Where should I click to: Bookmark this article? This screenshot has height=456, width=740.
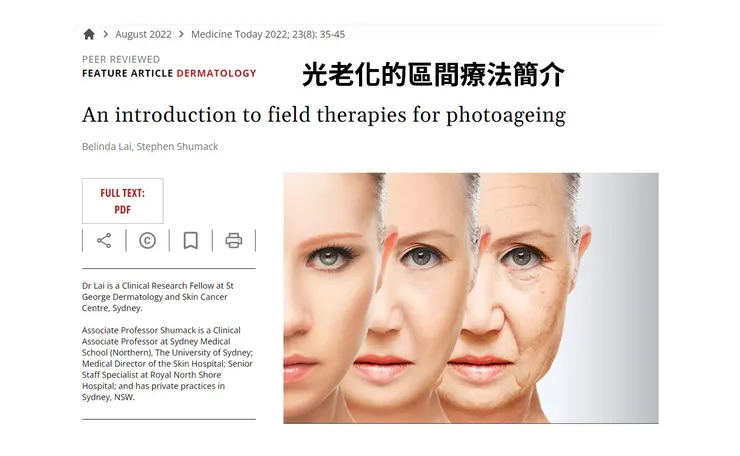[x=191, y=241]
